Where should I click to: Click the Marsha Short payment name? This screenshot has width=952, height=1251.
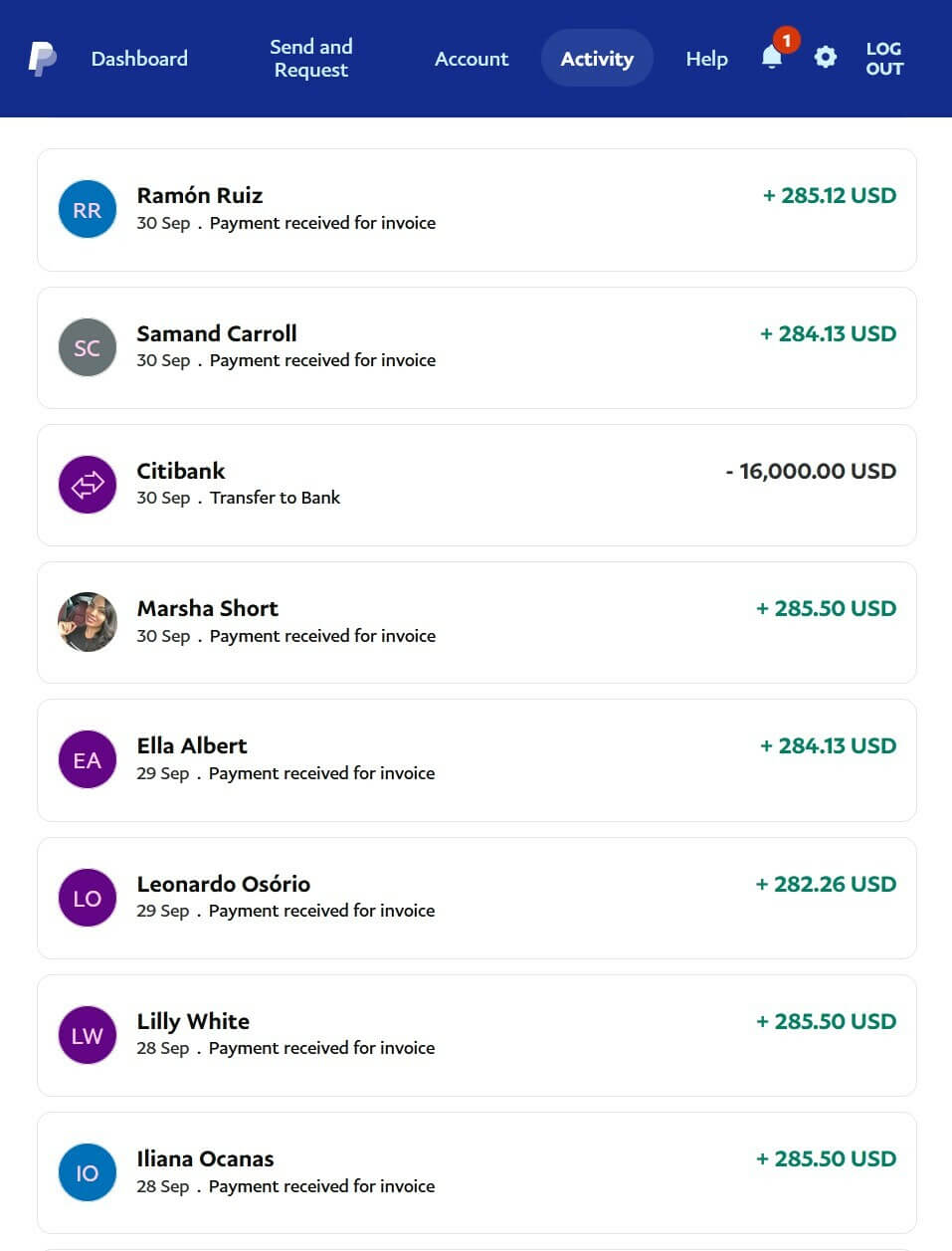click(207, 608)
